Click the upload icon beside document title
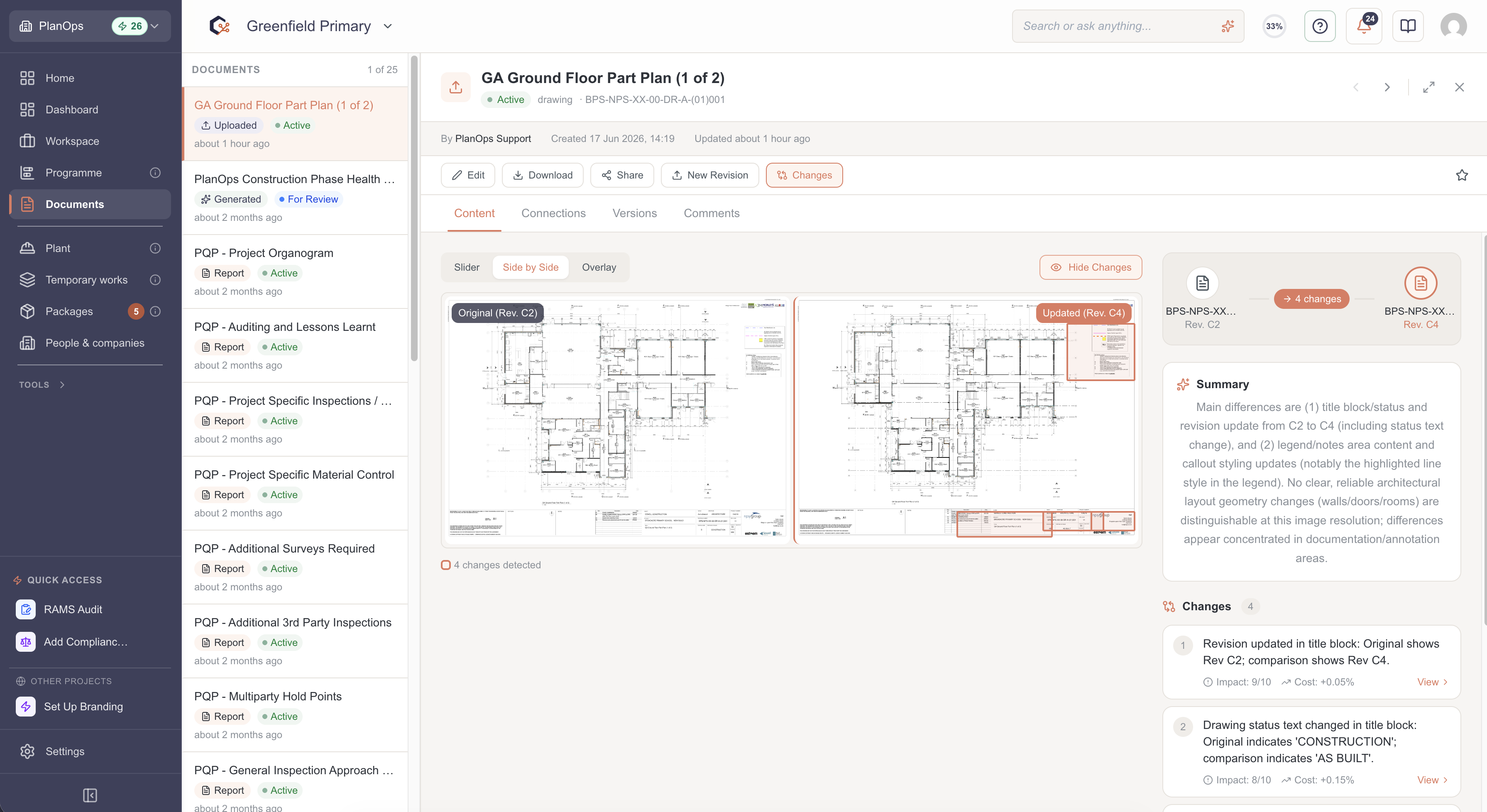Screen dimensions: 1487x812 [x=455, y=87]
